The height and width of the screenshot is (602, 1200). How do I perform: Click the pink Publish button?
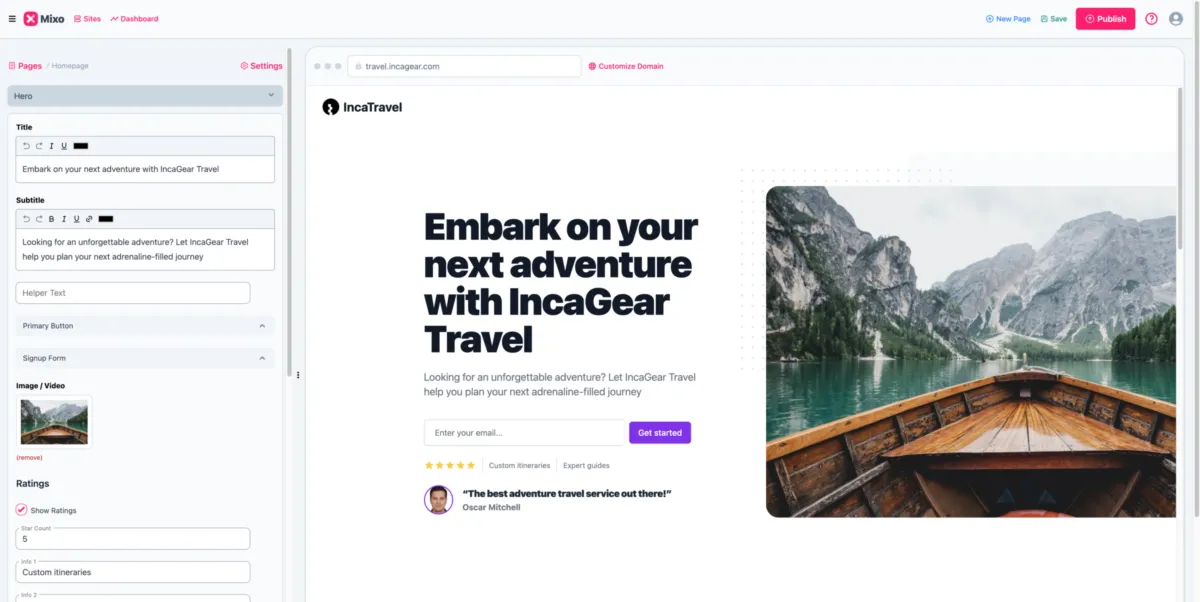(1105, 19)
